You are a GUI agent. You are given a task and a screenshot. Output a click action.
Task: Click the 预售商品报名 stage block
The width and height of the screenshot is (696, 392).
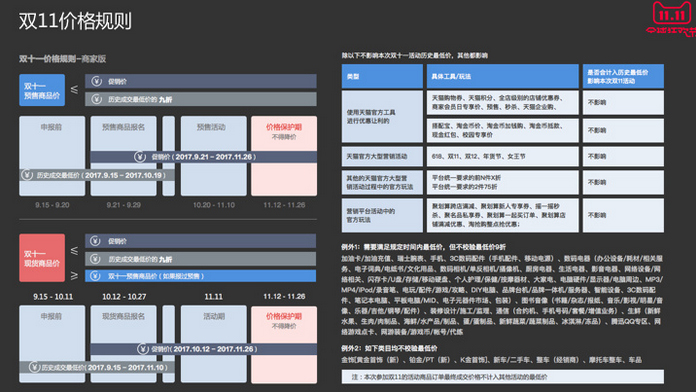coord(123,156)
